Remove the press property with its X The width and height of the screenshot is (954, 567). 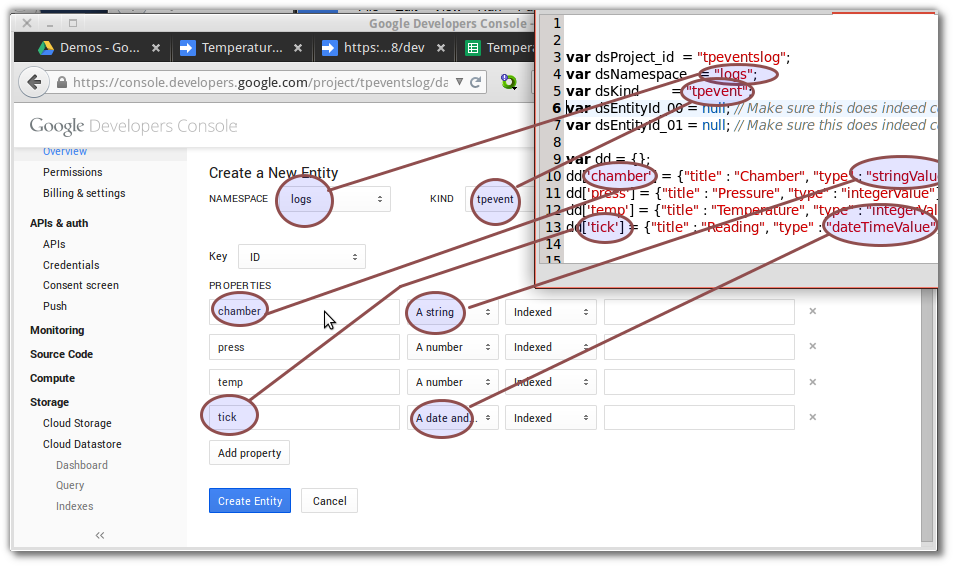point(812,346)
